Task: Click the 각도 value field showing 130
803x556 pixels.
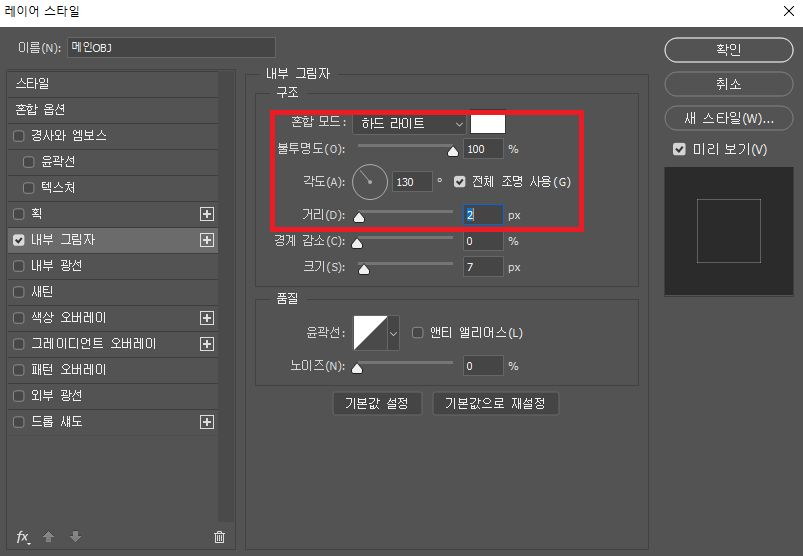Action: pos(412,182)
